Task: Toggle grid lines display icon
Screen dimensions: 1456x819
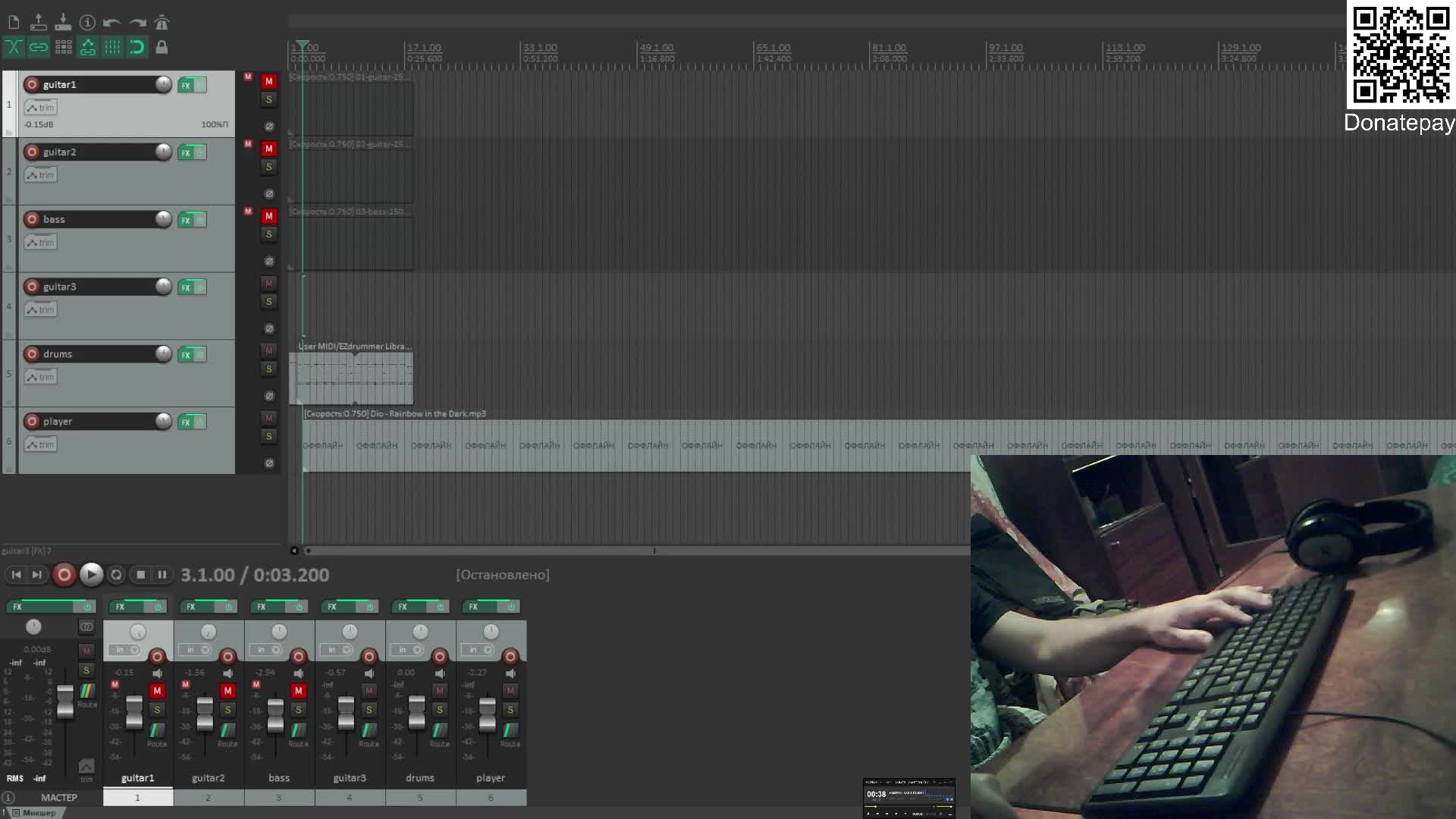Action: (112, 47)
